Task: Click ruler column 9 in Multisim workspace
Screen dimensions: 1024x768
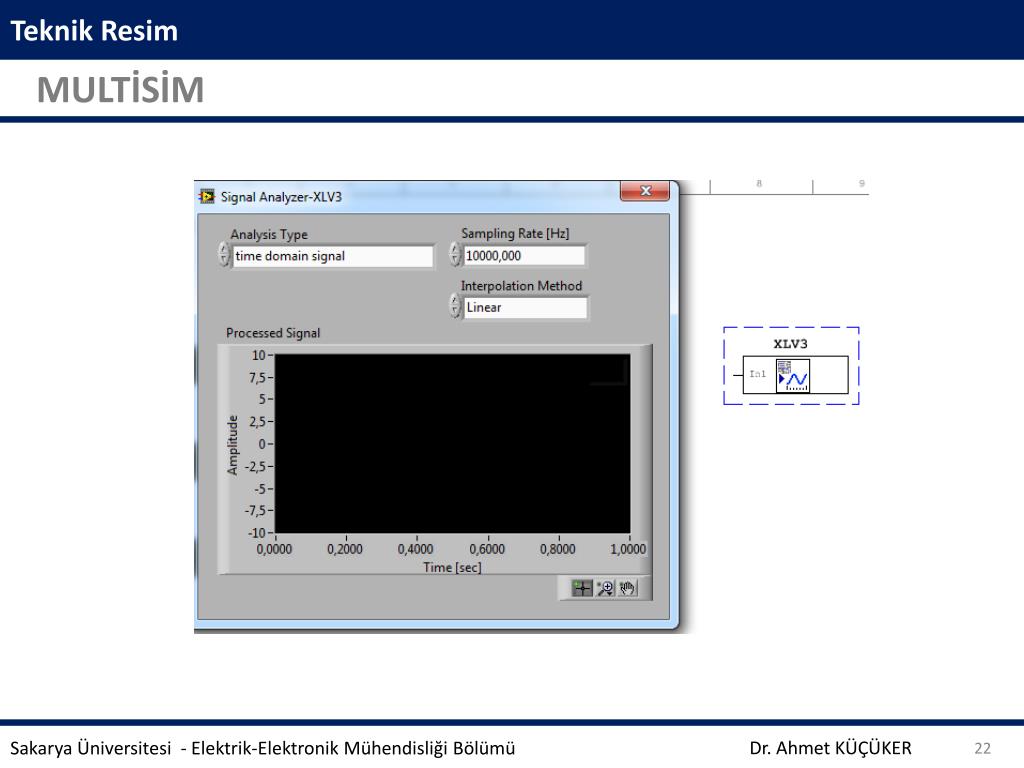Action: [x=861, y=184]
